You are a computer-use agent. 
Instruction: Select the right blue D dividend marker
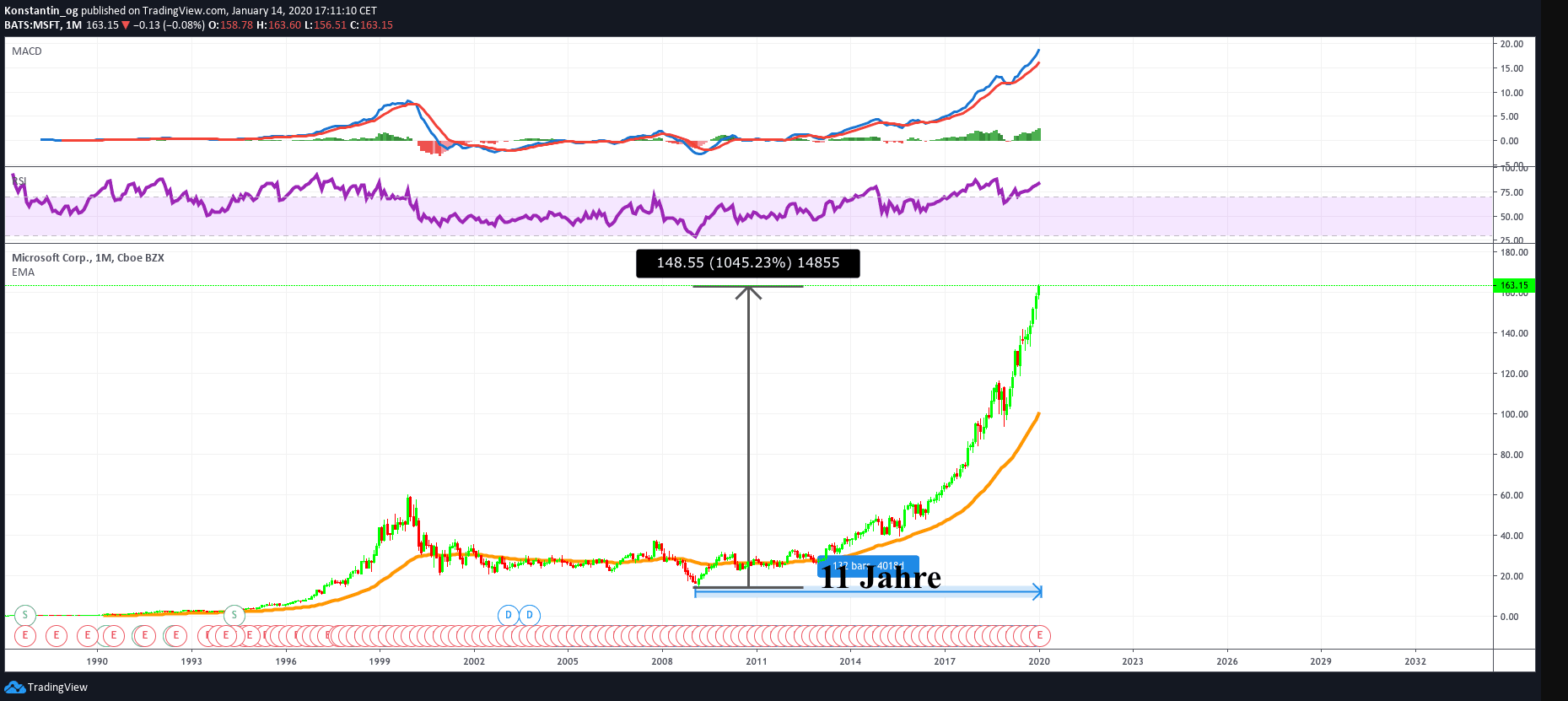pyautogui.click(x=530, y=615)
